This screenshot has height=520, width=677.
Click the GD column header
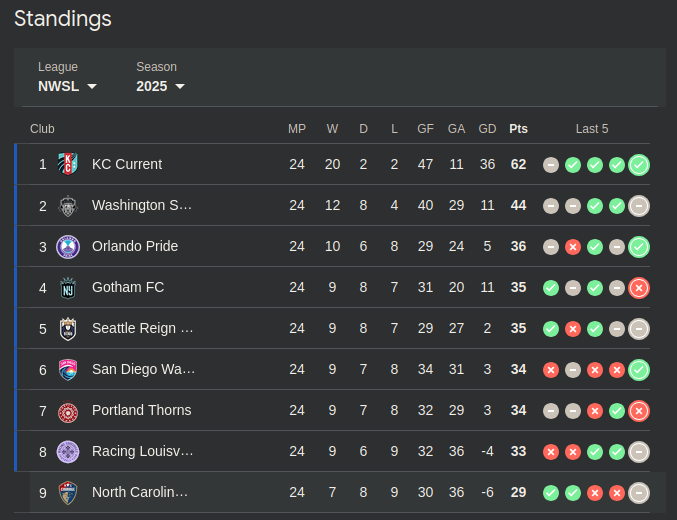point(487,129)
